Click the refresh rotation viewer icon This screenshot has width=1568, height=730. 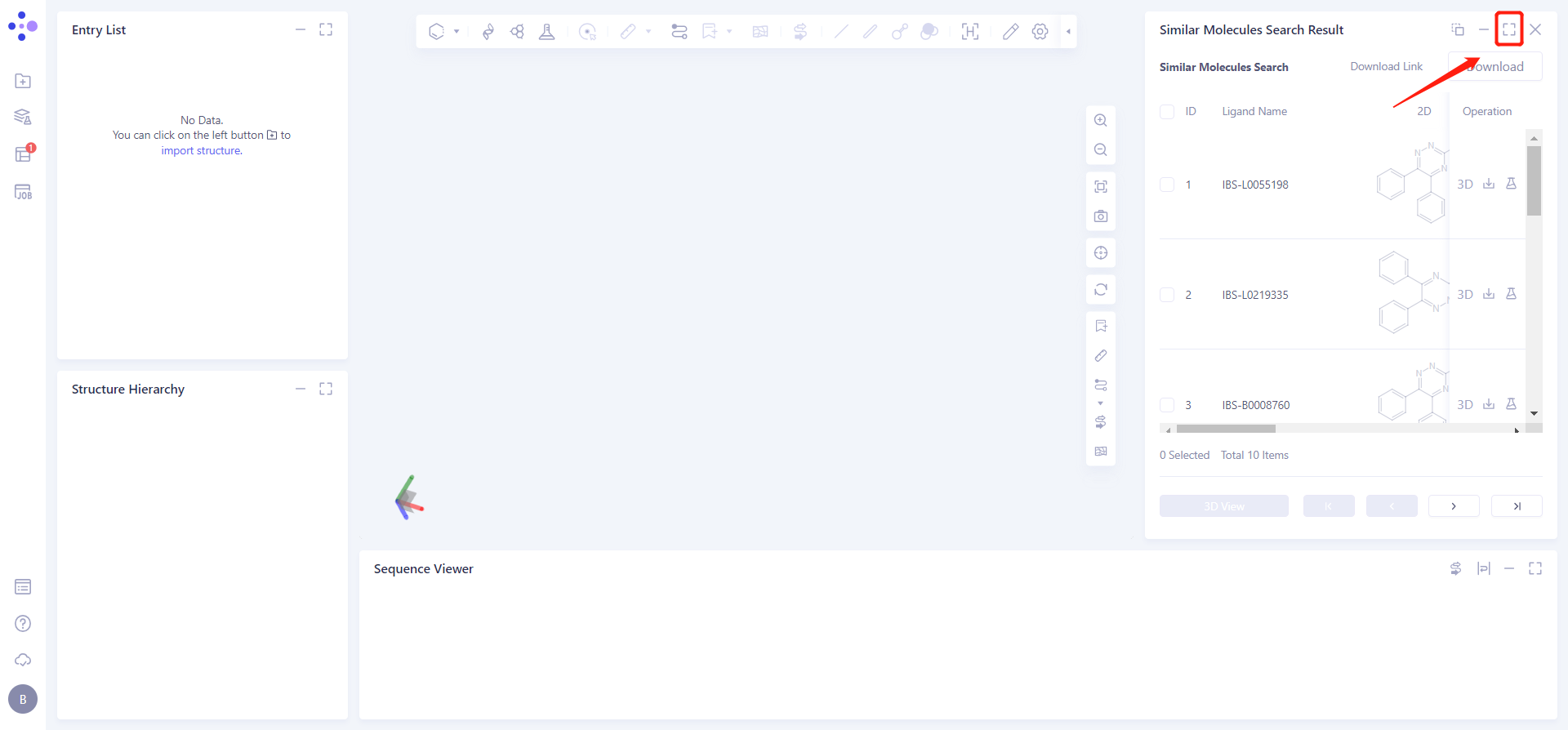[x=1101, y=290]
